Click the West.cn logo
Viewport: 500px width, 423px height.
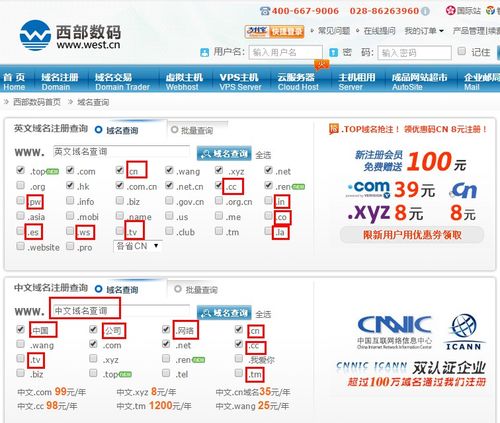click(70, 35)
